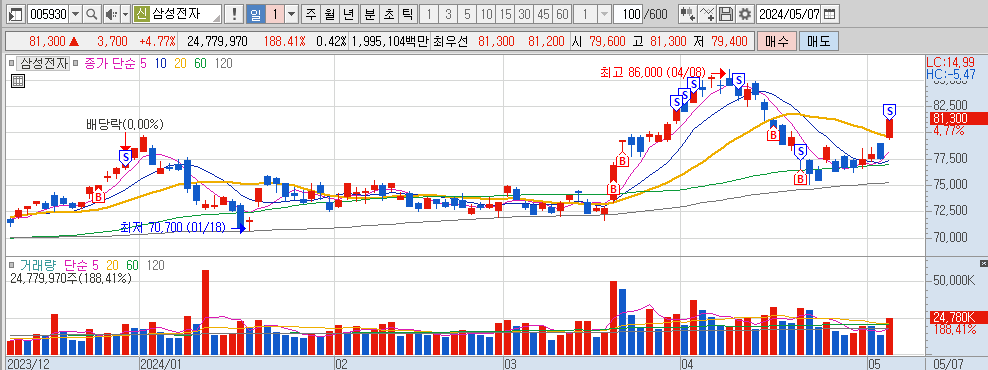This screenshot has height=370, width=988.
Task: Select the 3 interval button
Action: tap(448, 14)
